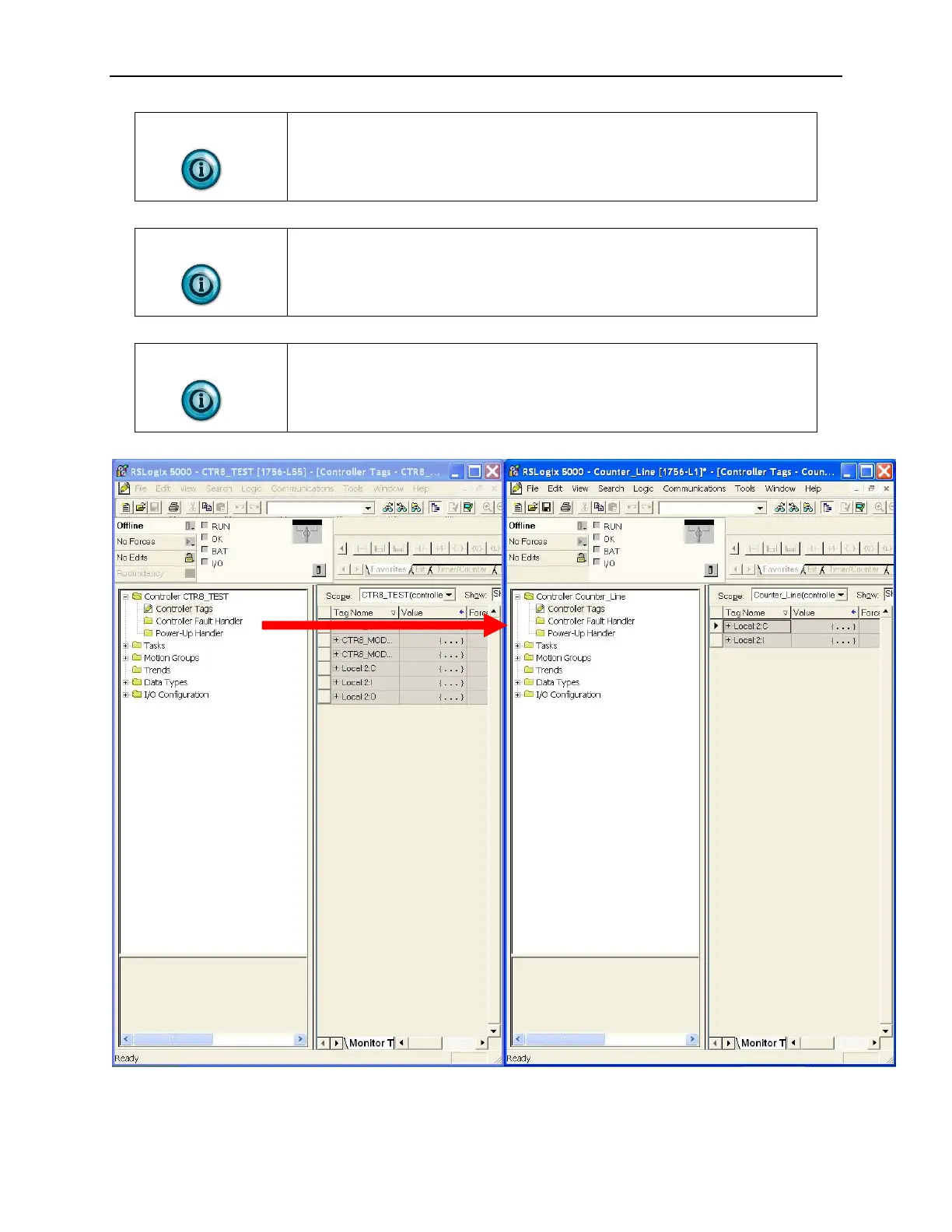The height and width of the screenshot is (1232, 952).
Task: Open Offline status dropdown in Counter_Line window
Action: pyautogui.click(x=582, y=526)
